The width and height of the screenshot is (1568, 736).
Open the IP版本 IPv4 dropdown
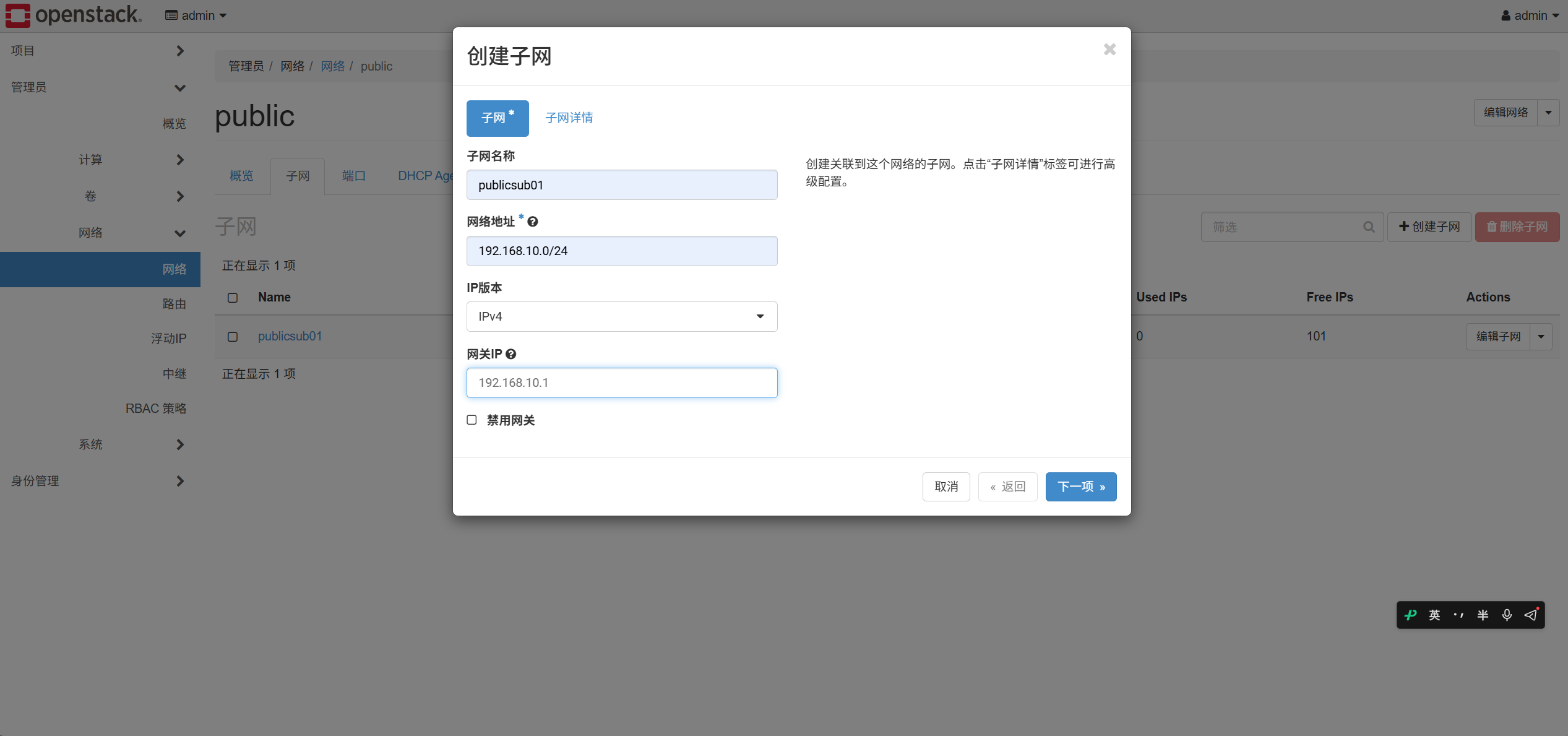pos(621,316)
